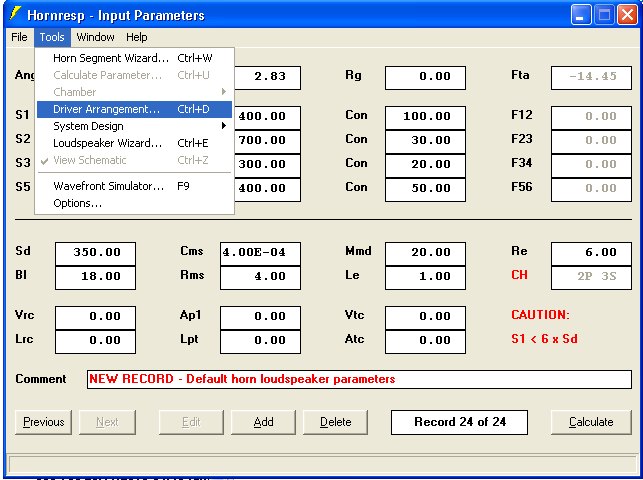This screenshot has height=480, width=643.
Task: Choose Driver Arrangement menu entry
Action: pyautogui.click(x=135, y=109)
